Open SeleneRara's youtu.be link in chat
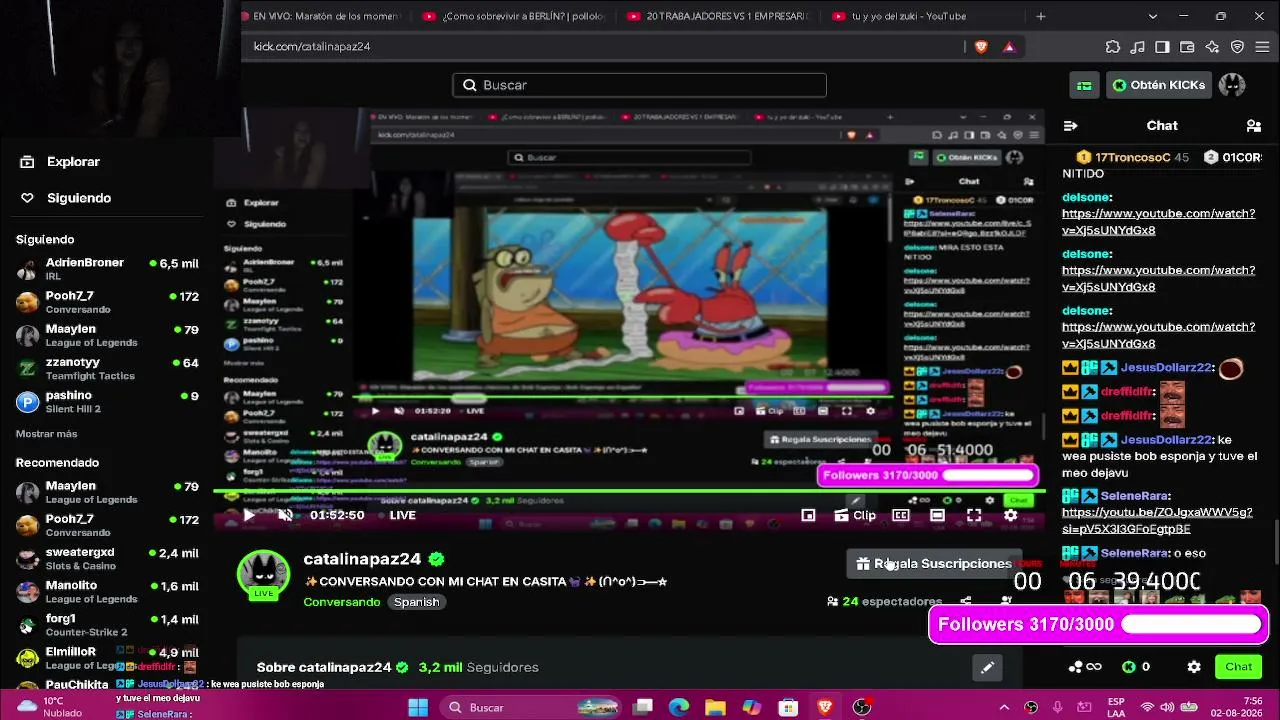 click(1157, 521)
